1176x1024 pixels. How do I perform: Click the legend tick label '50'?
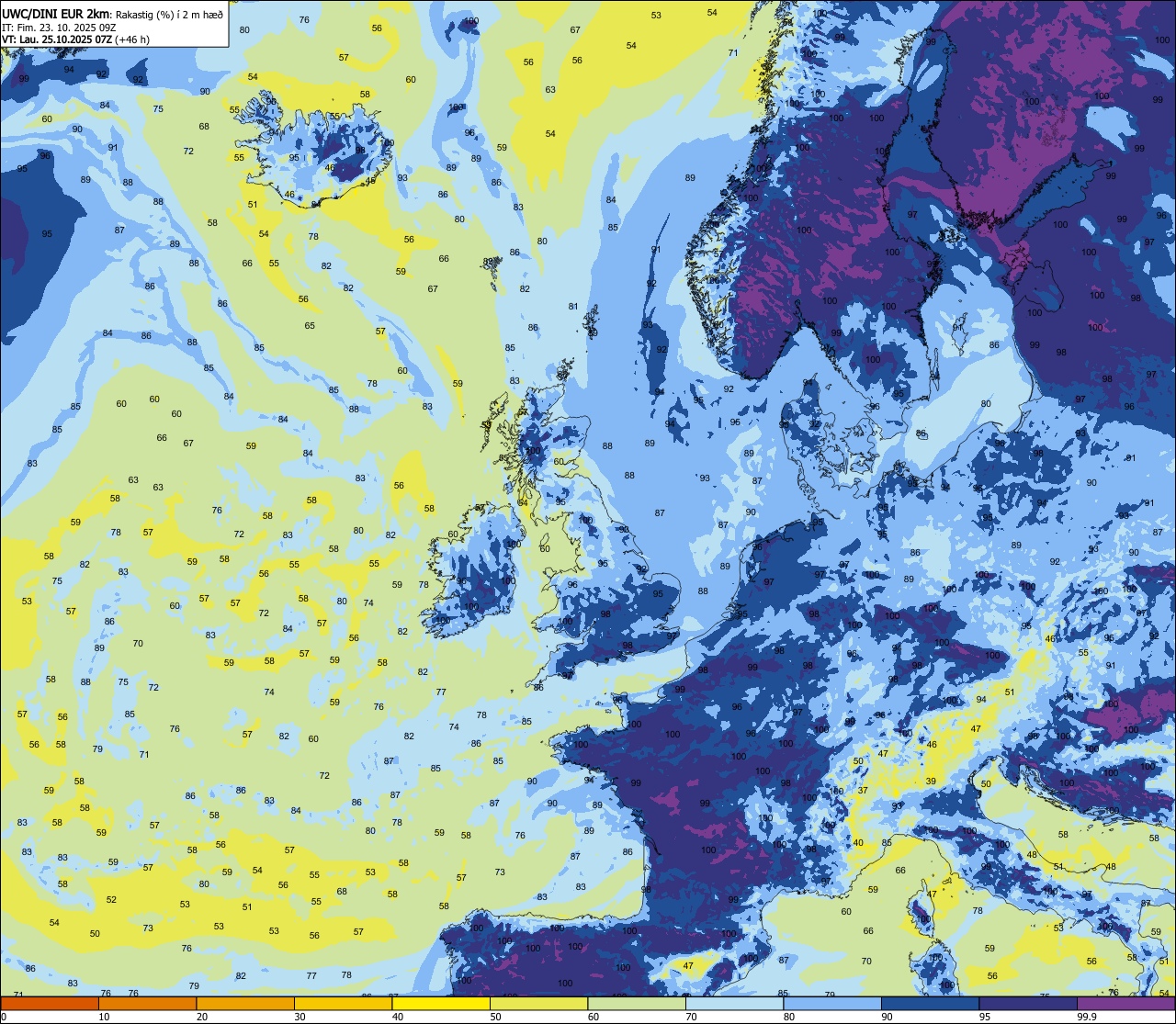coord(495,1017)
